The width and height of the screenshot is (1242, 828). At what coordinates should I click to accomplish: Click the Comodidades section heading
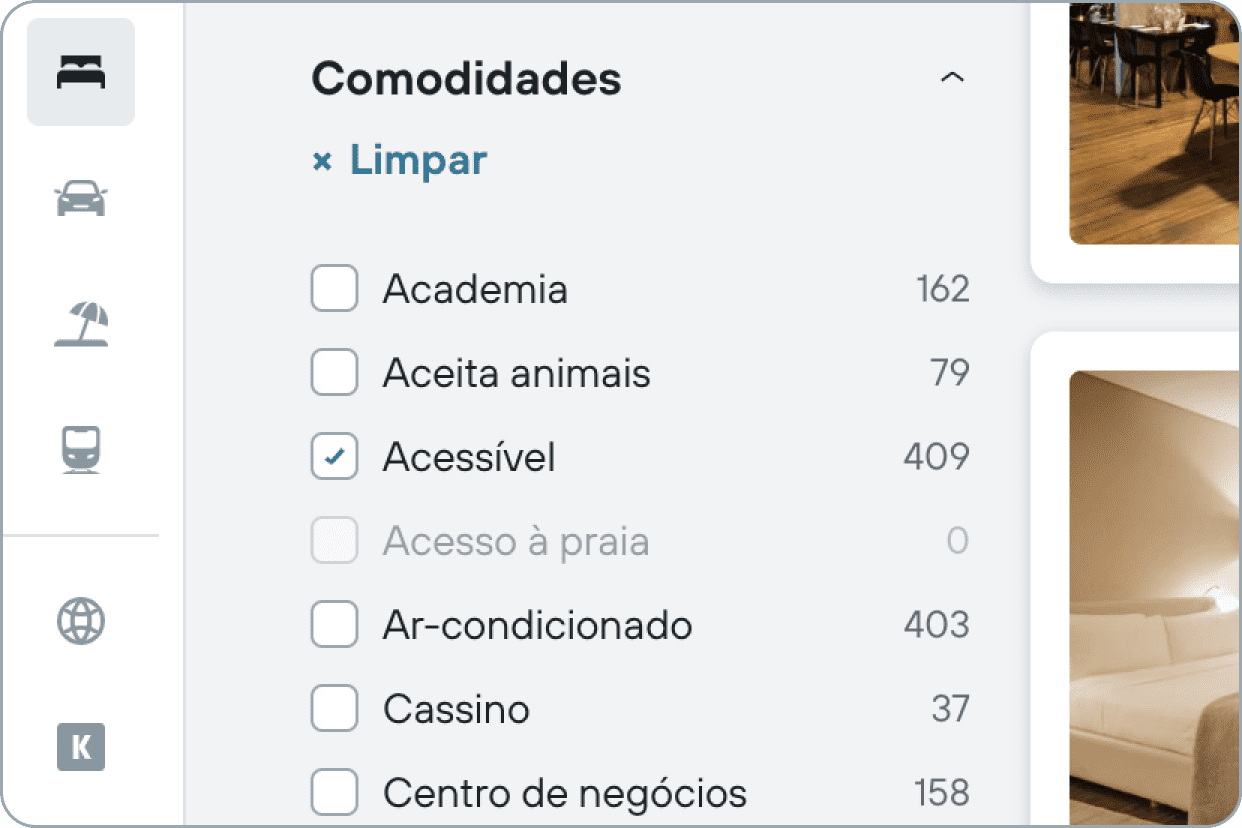(466, 78)
